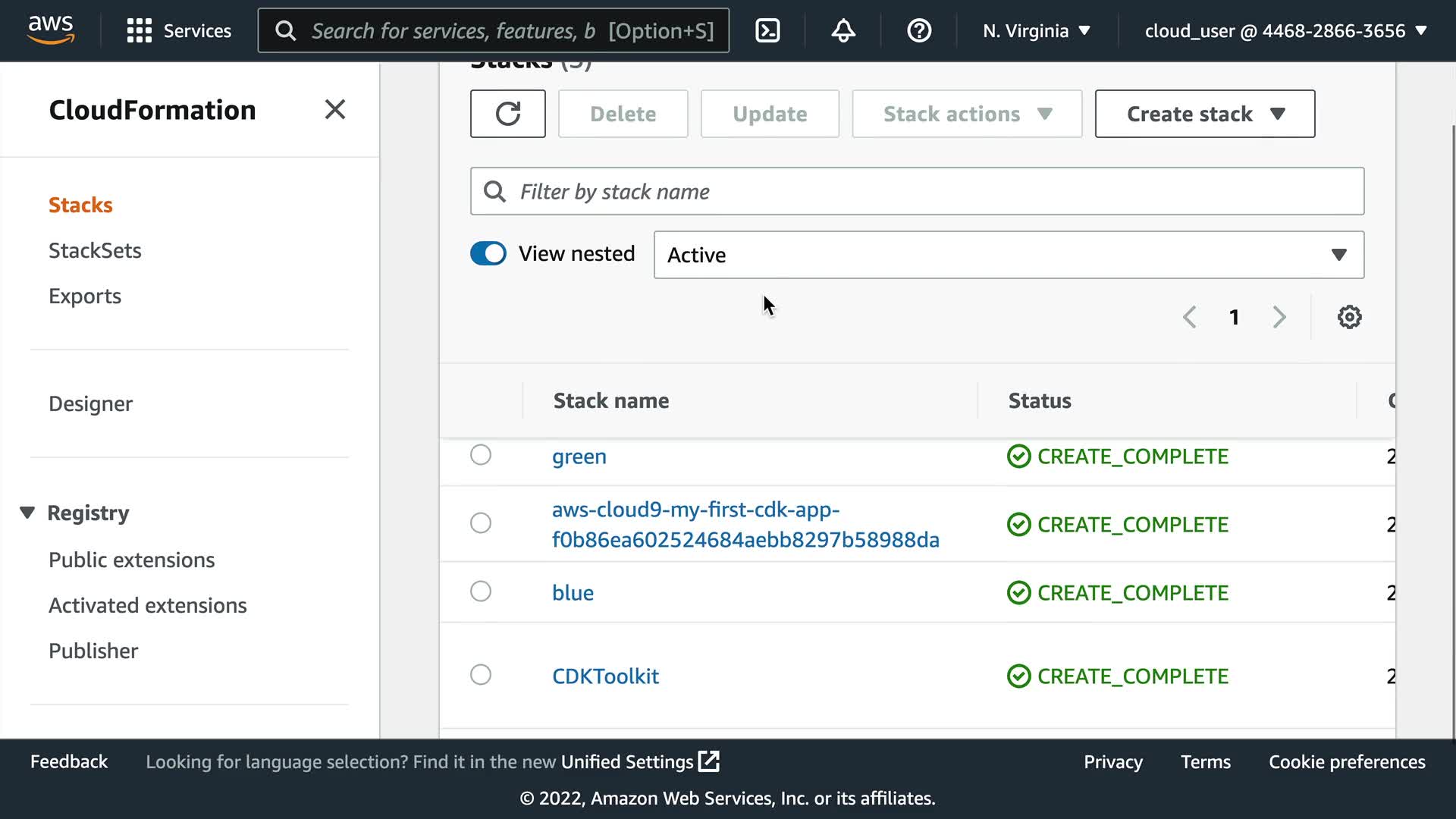Disable the View nested toggle
Image resolution: width=1456 pixels, height=819 pixels.
[488, 253]
